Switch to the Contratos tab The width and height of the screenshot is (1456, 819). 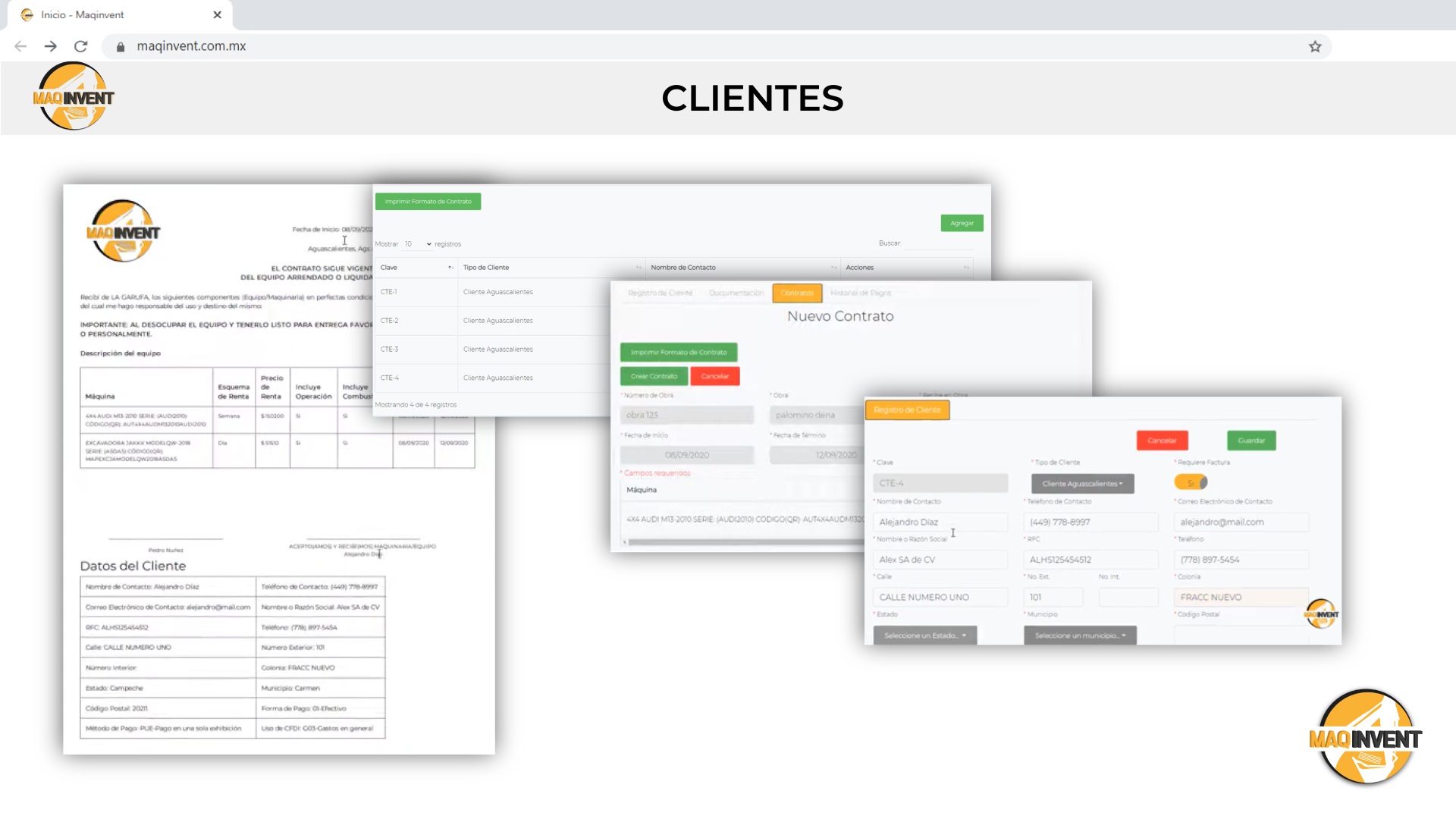pos(797,293)
